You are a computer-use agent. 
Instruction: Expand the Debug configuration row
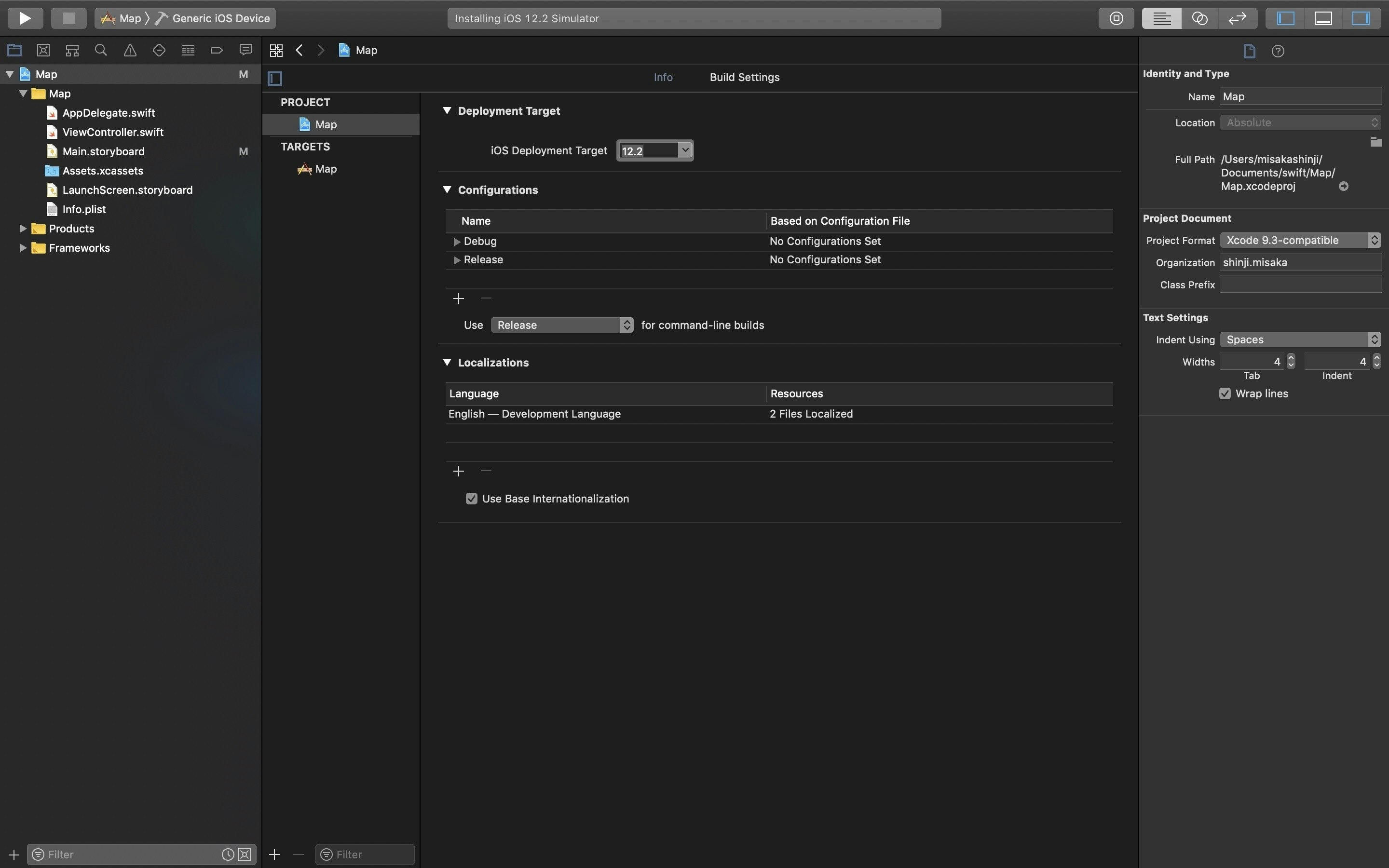(x=457, y=242)
